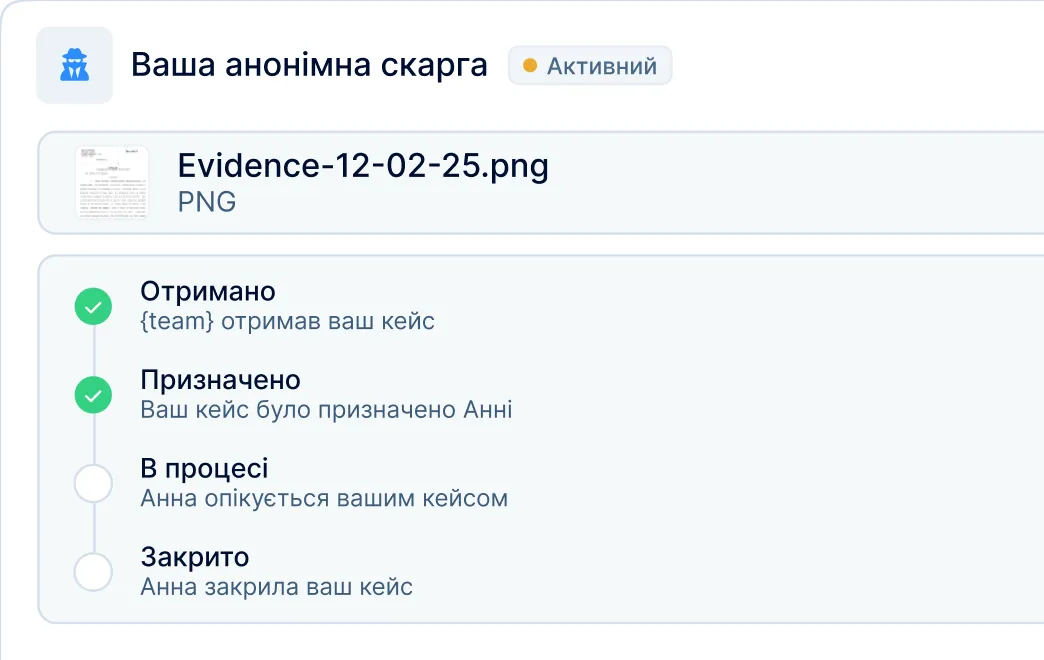
Task: Click the PNG file type label
Action: (x=207, y=202)
